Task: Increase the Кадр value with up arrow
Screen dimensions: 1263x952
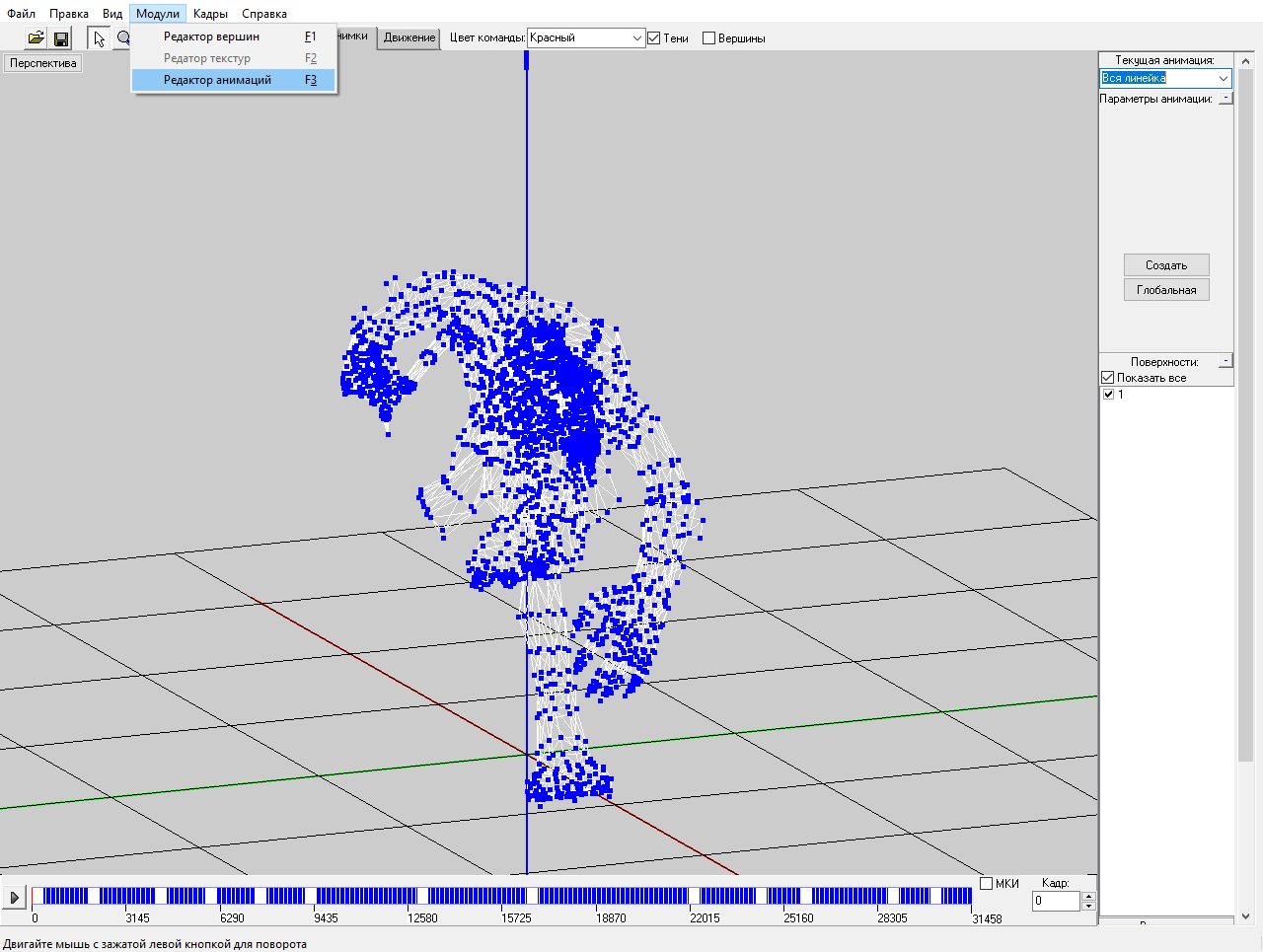Action: tap(1088, 896)
